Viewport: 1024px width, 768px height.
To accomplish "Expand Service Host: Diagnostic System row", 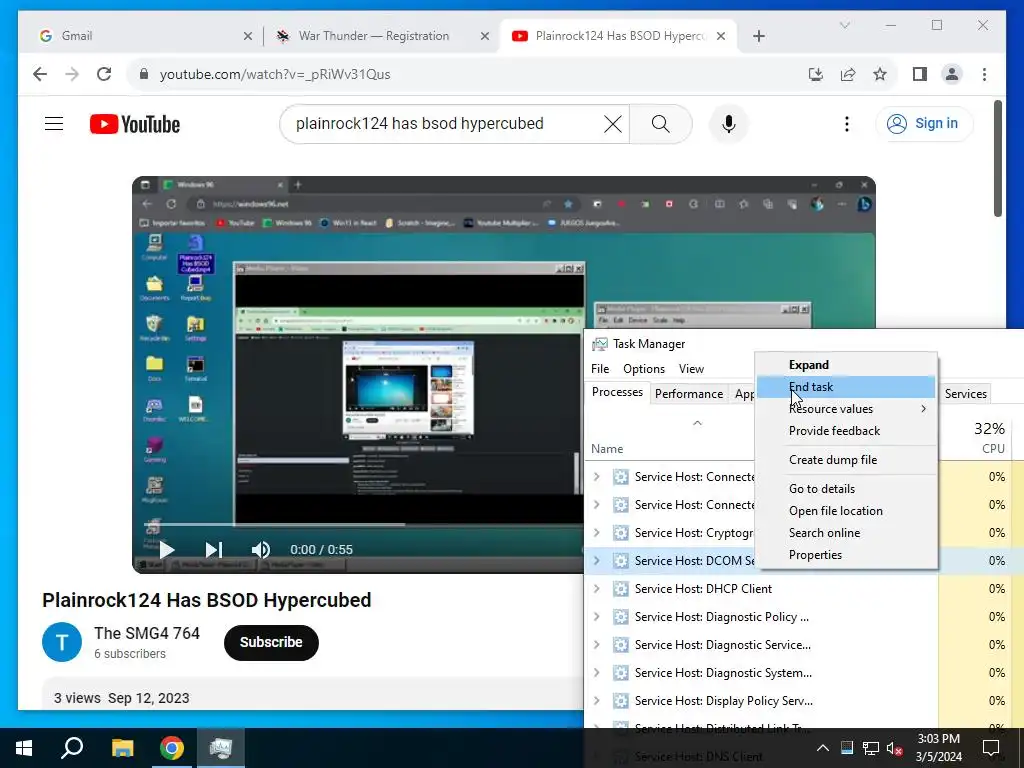I will [596, 673].
